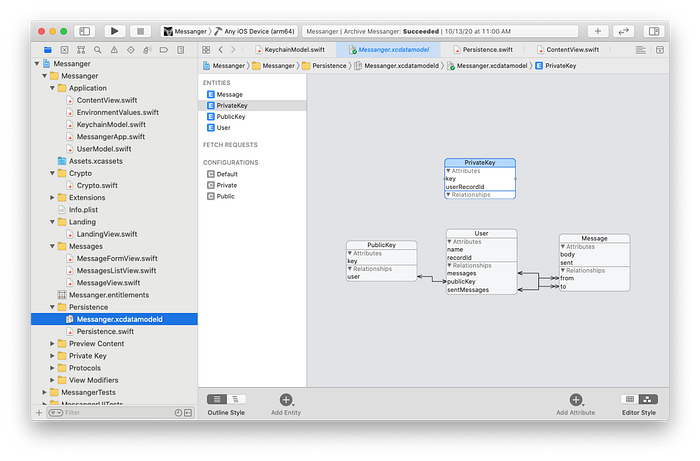This screenshot has height=461, width=700.
Task: Select the Default configuration
Action: pos(252,174)
